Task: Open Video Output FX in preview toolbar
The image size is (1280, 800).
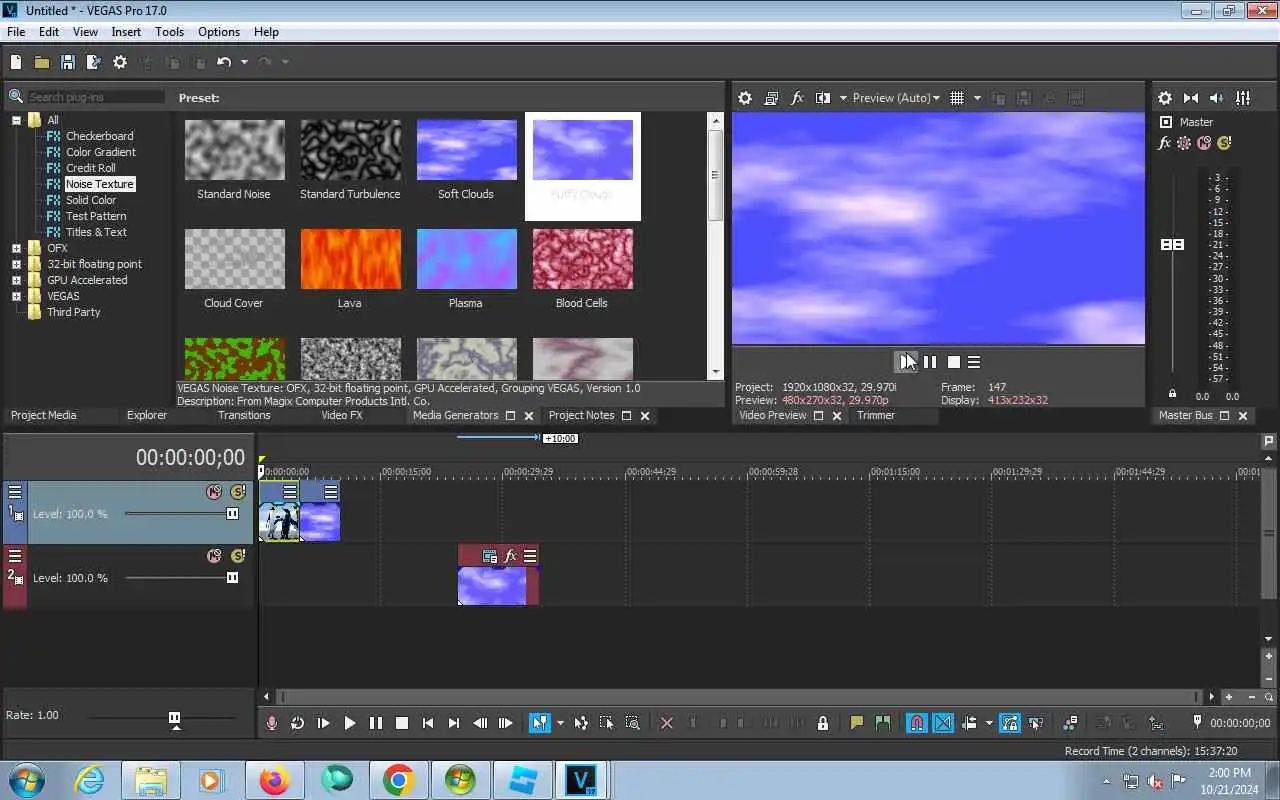Action: coord(797,98)
